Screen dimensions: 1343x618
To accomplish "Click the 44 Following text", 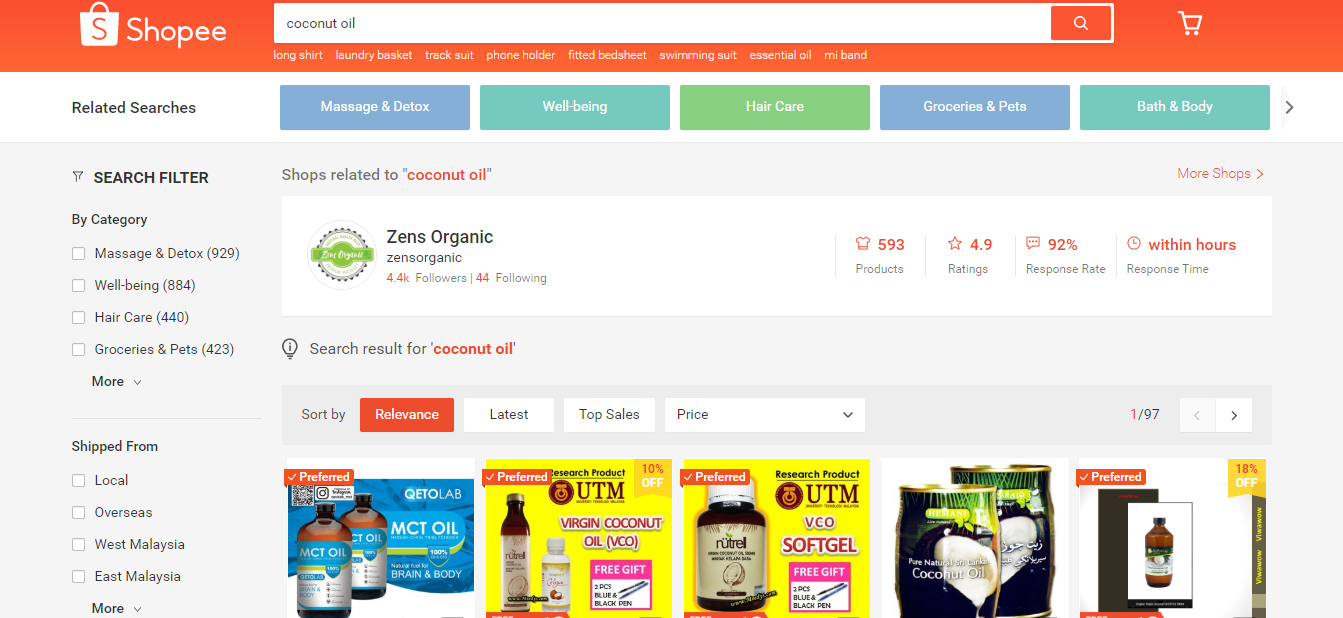I will coord(511,278).
